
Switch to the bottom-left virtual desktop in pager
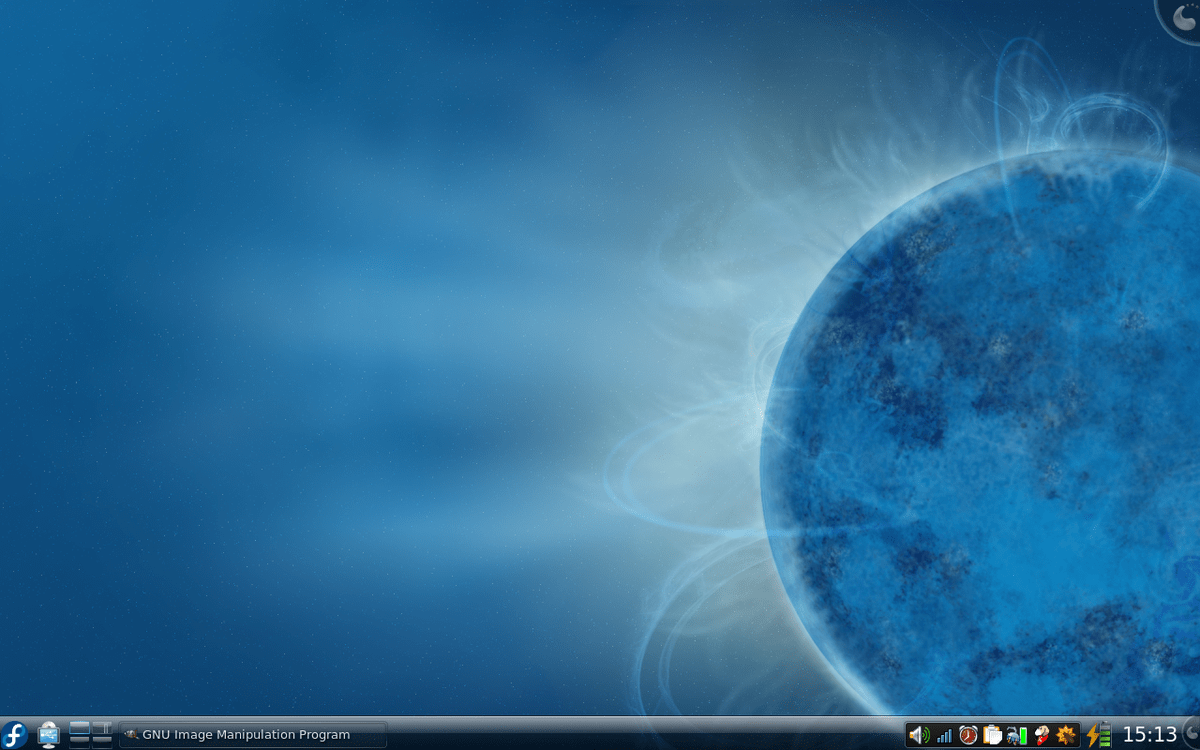tap(80, 742)
